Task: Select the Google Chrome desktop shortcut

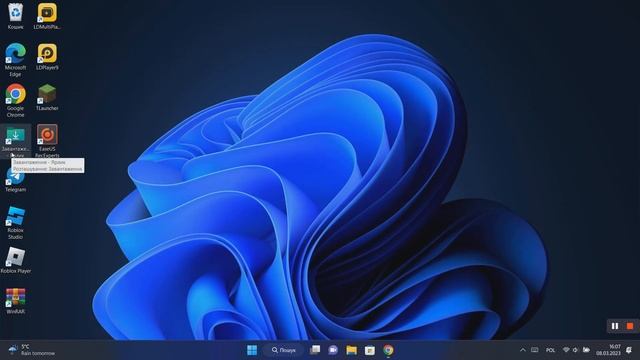Action: point(16,100)
